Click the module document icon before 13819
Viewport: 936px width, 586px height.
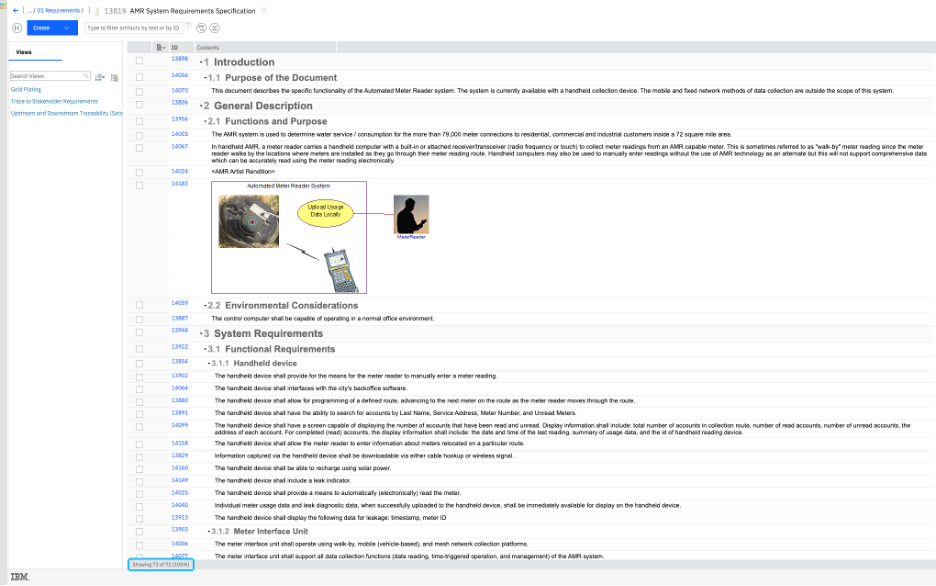click(97, 11)
